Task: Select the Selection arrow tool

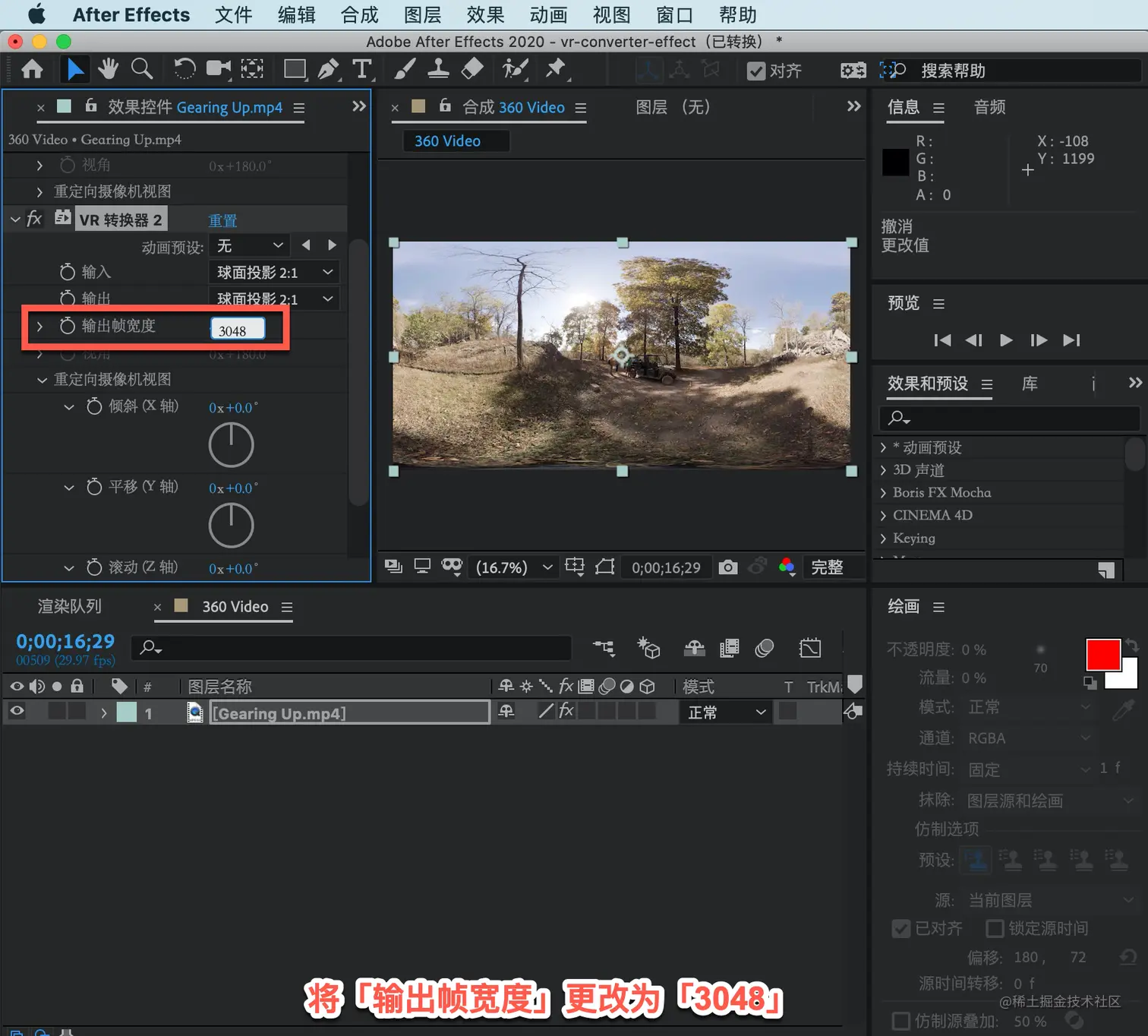Action: (x=74, y=70)
